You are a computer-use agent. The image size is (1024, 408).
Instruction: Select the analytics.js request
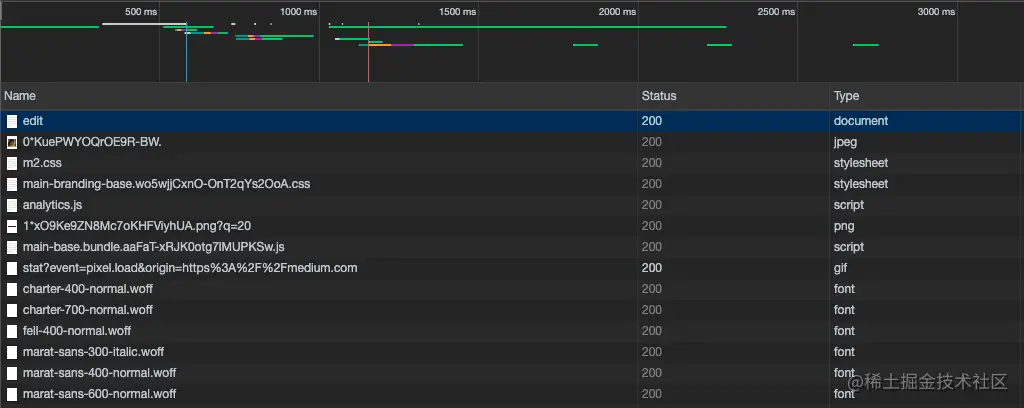click(x=512, y=205)
